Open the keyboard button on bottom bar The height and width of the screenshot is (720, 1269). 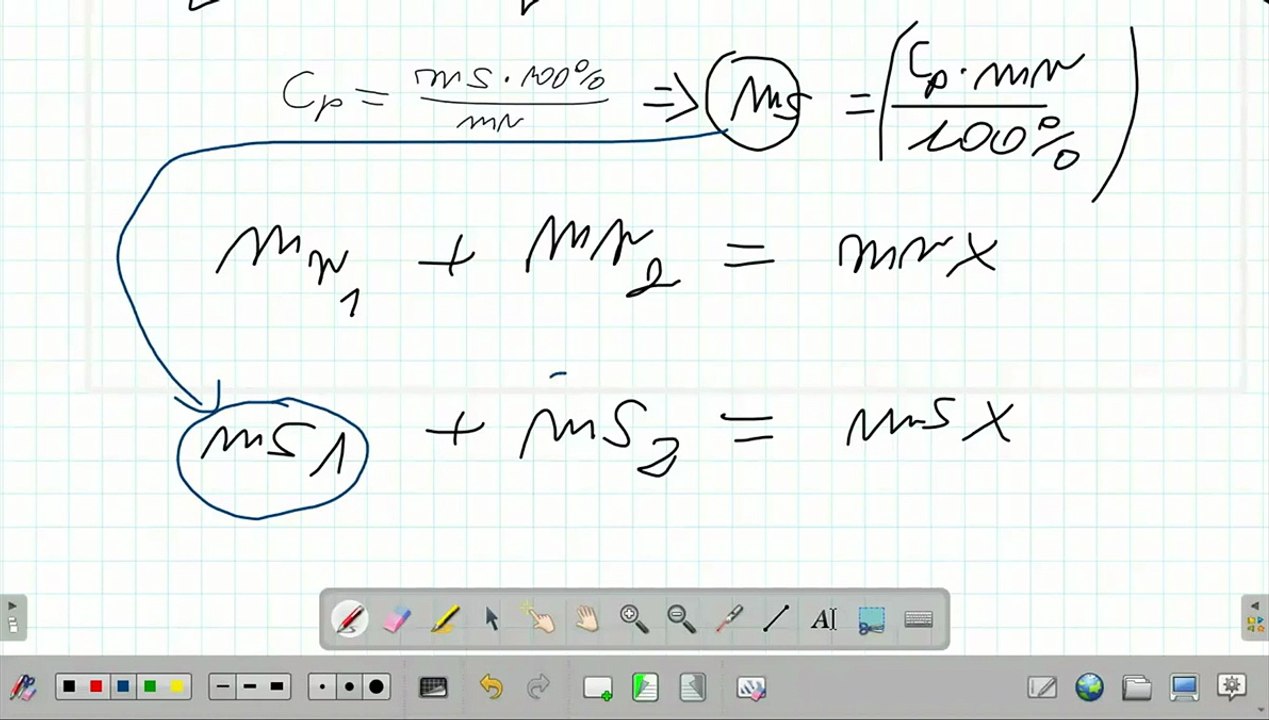click(433, 687)
